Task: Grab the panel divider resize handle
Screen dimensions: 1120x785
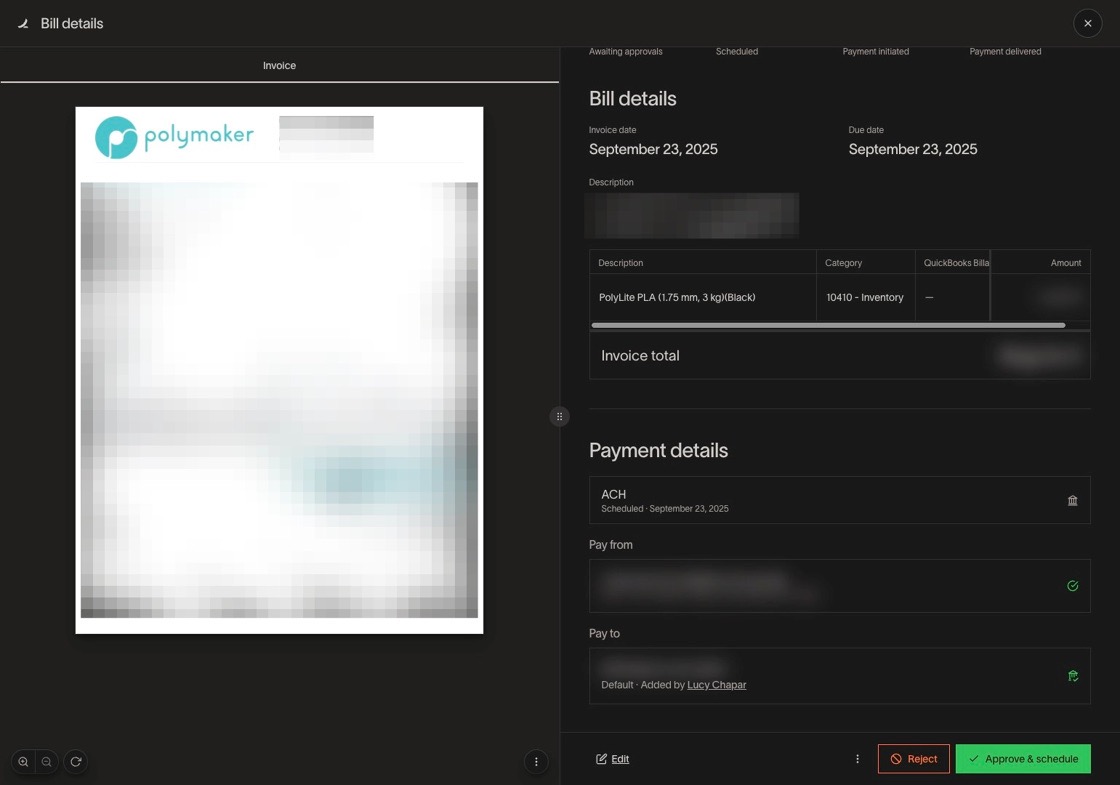Action: pos(560,416)
